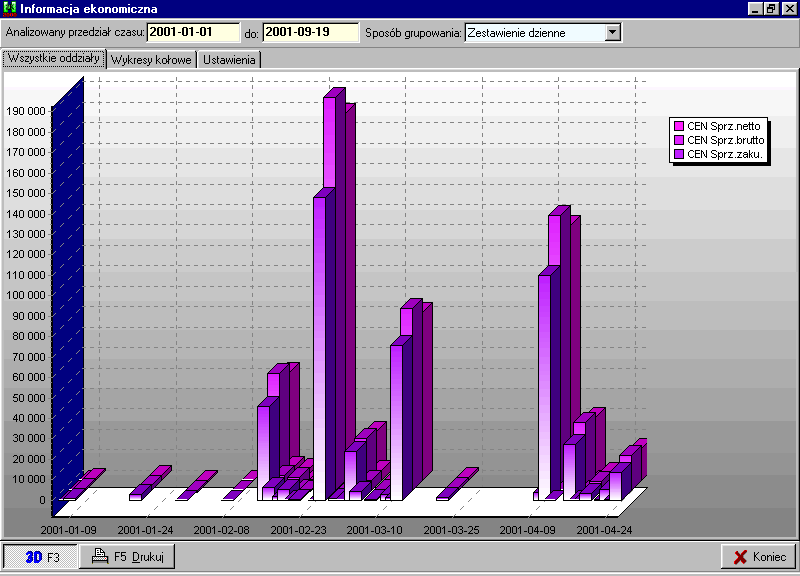Click the application icon in title bar
Screen dimensions: 800x576
[9, 9]
